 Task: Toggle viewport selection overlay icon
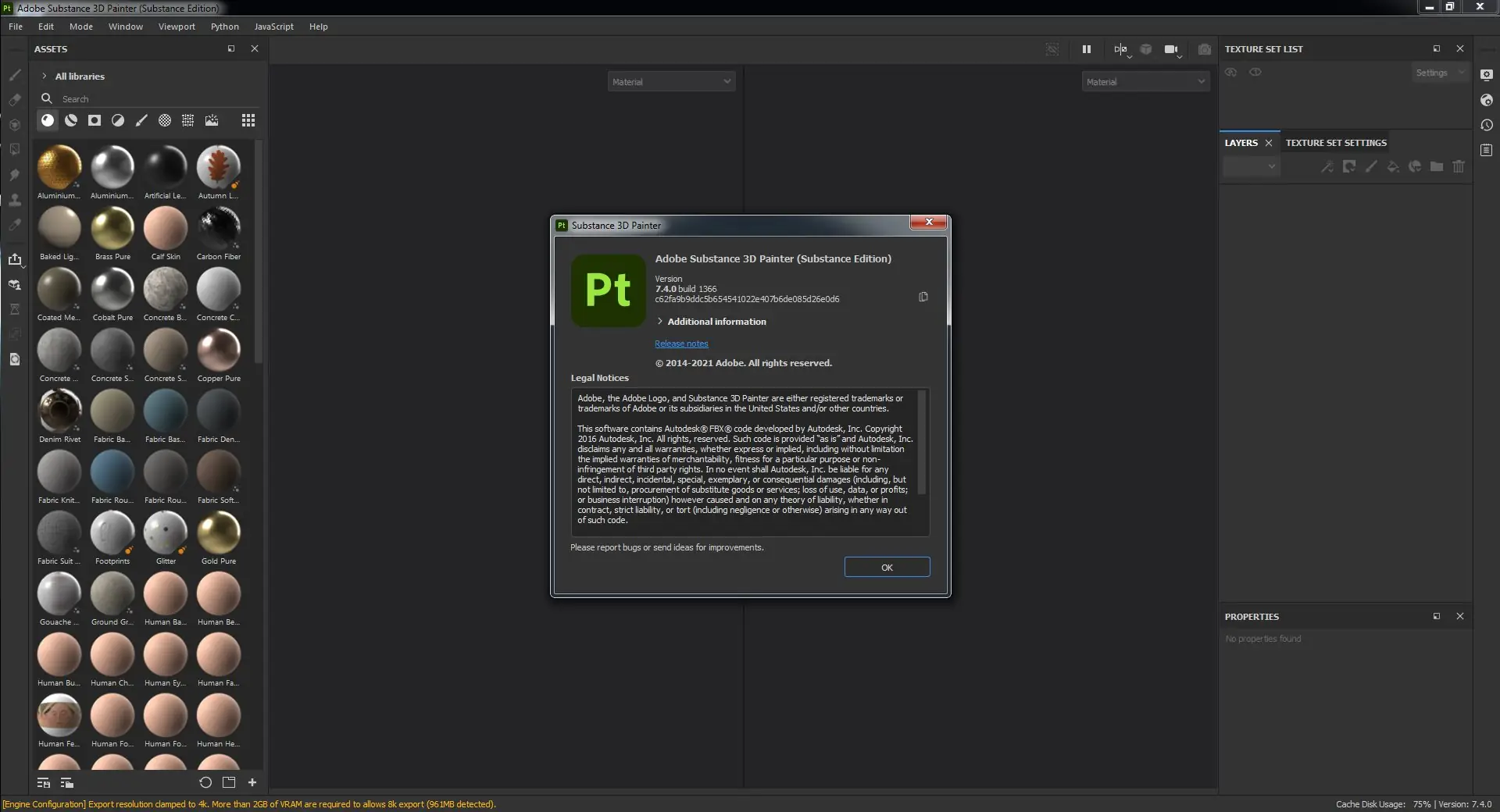click(1052, 49)
